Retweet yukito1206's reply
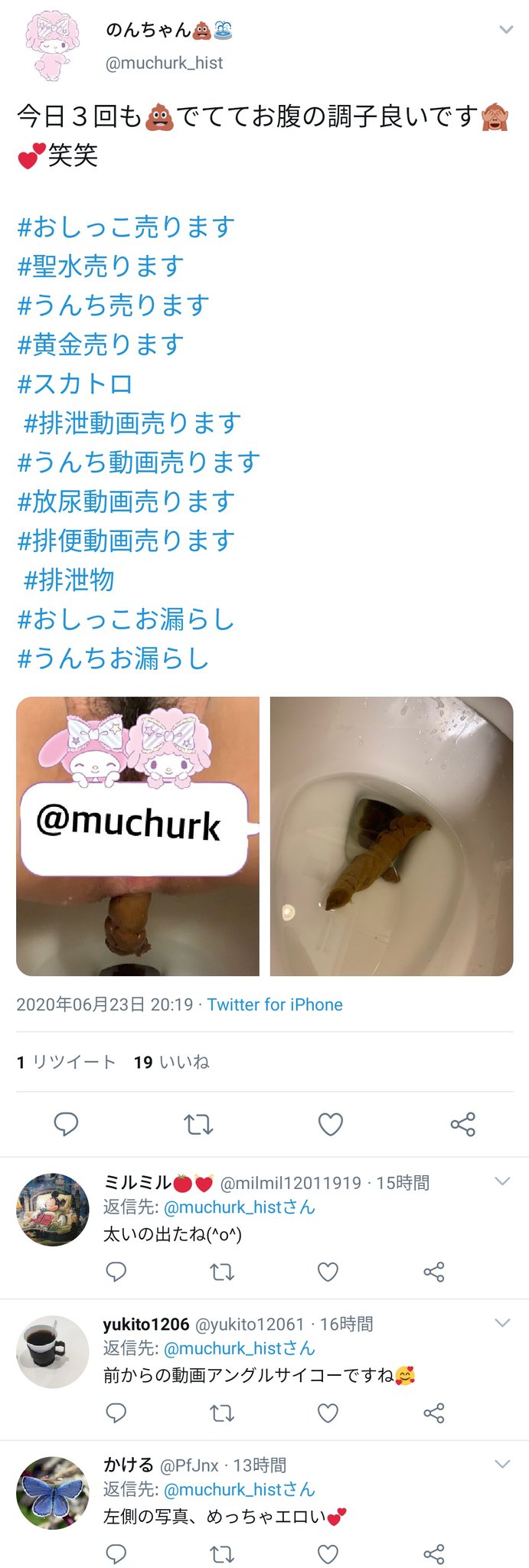This screenshot has width=529, height=1568. coord(222,1413)
